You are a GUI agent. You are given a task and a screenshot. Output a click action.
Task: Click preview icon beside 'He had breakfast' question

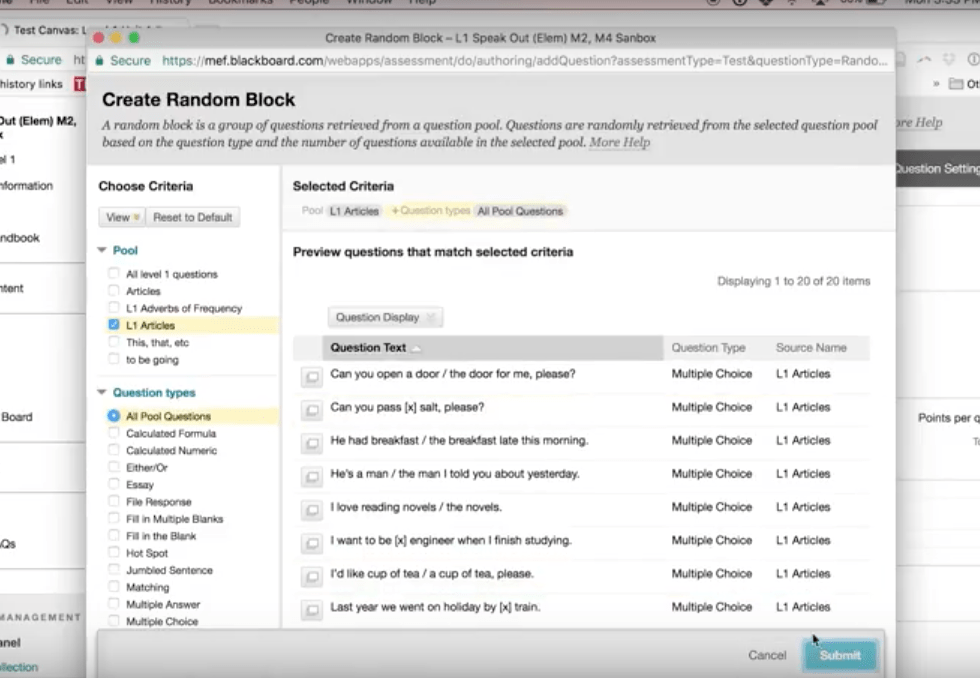[312, 442]
